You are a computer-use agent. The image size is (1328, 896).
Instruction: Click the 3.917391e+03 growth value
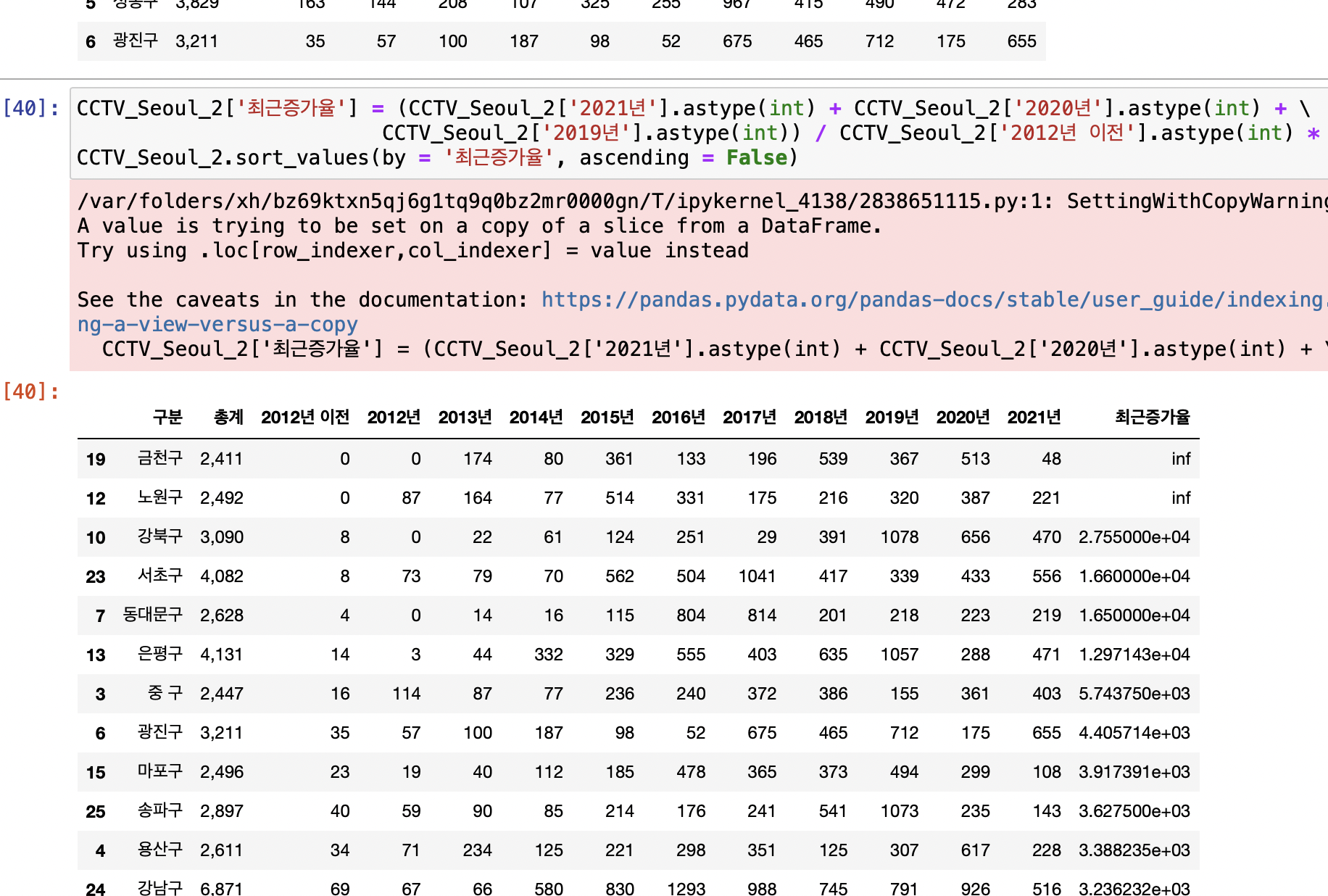[x=1134, y=772]
